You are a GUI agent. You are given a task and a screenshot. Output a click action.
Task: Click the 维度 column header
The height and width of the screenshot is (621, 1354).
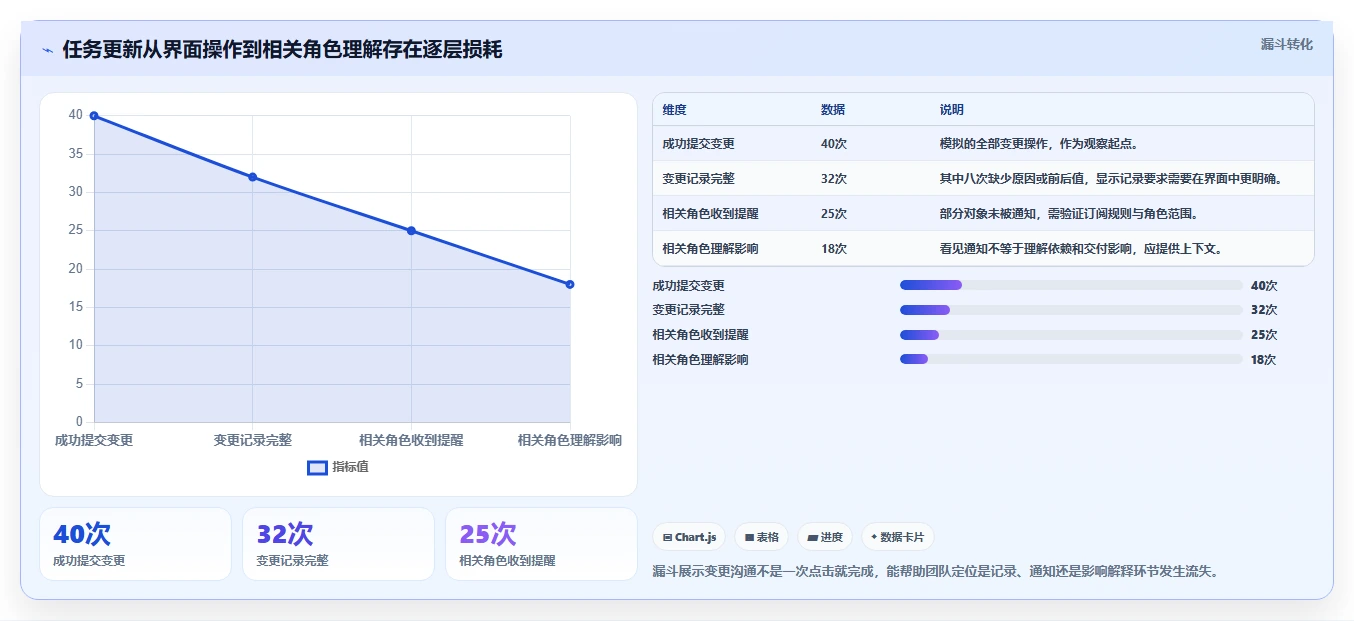(675, 110)
